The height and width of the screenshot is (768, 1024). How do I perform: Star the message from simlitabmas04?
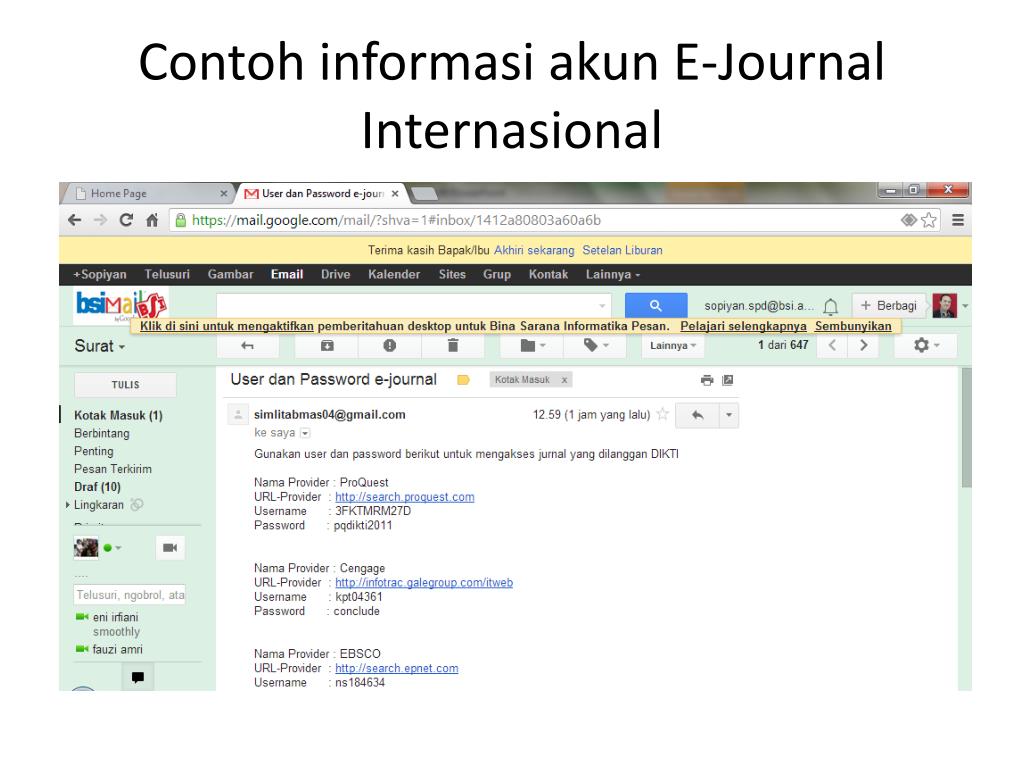[x=662, y=414]
